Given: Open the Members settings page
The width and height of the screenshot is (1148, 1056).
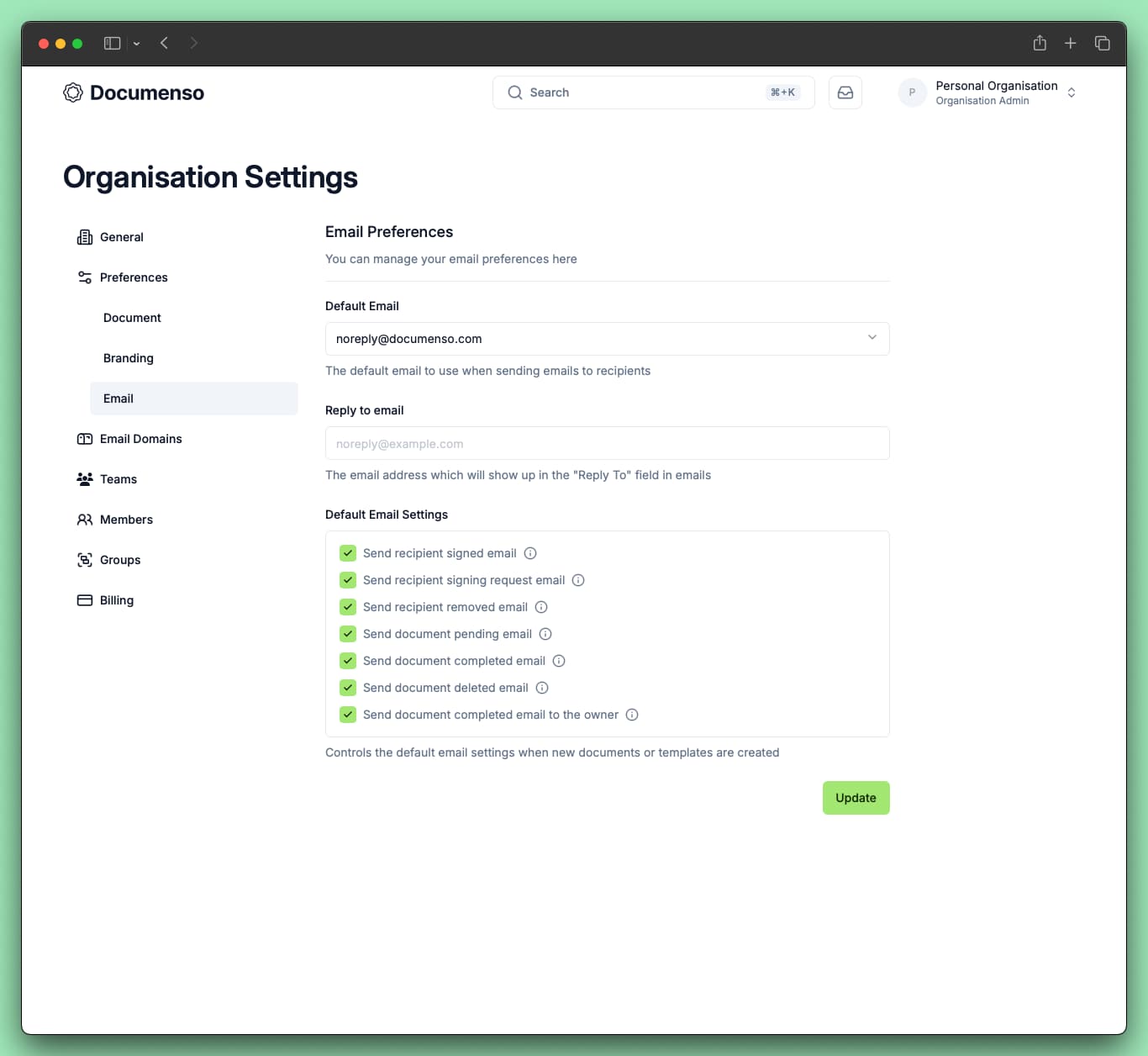Looking at the screenshot, I should tap(126, 519).
